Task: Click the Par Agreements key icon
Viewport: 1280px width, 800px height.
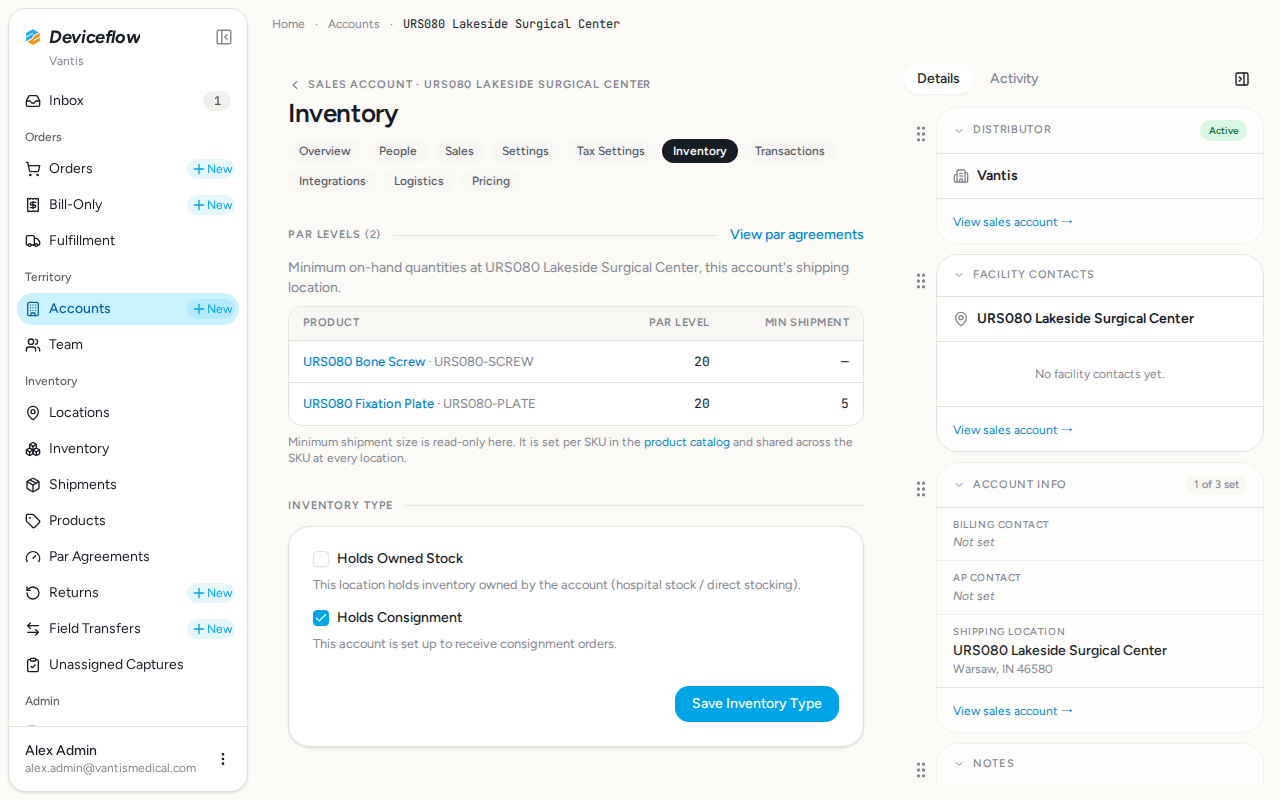Action: (33, 557)
